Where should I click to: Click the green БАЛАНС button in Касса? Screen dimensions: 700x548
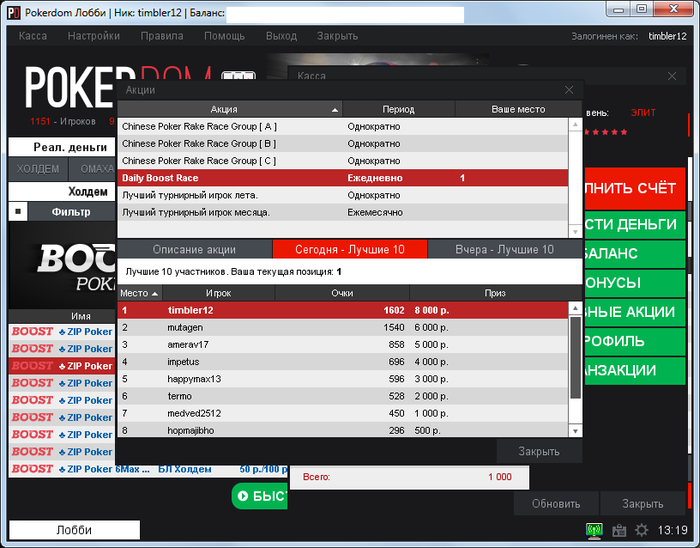click(x=634, y=253)
